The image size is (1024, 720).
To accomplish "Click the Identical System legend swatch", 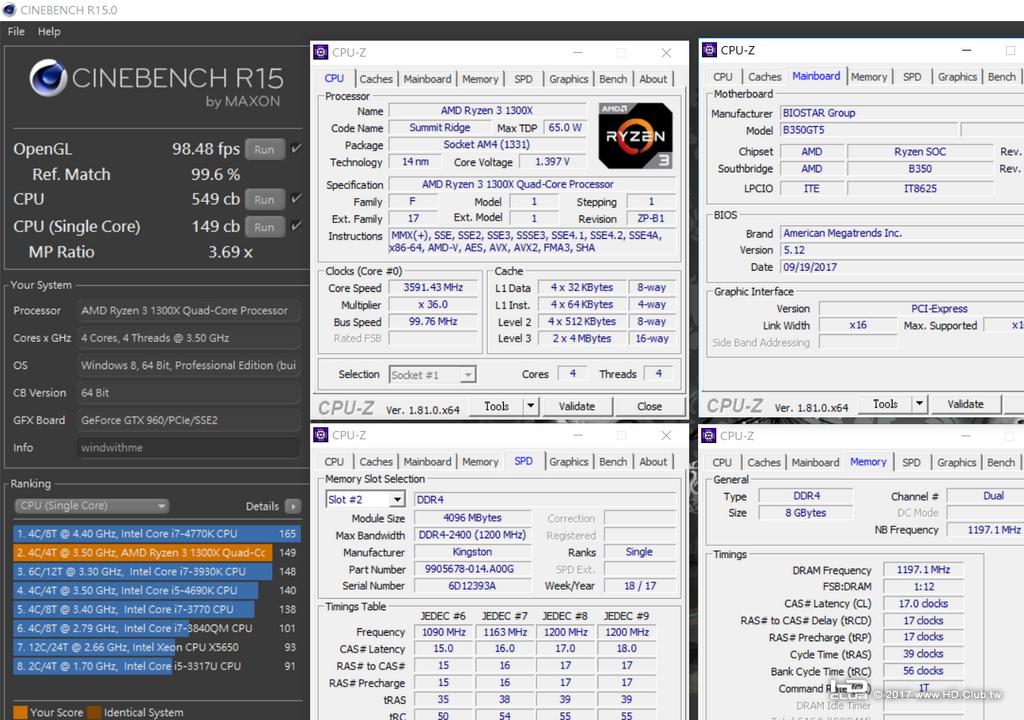I will click(x=95, y=712).
